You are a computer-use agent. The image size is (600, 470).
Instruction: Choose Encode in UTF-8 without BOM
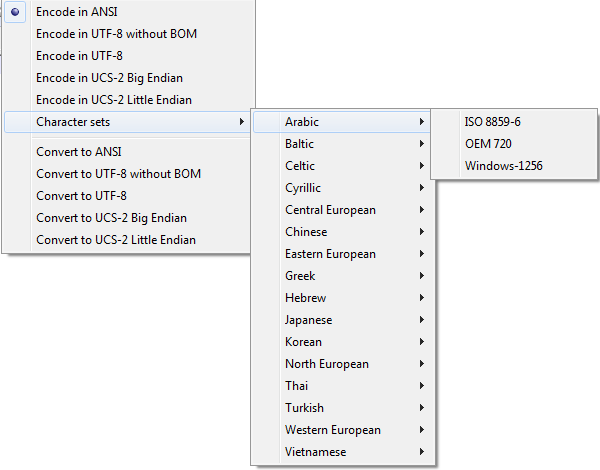click(x=116, y=34)
